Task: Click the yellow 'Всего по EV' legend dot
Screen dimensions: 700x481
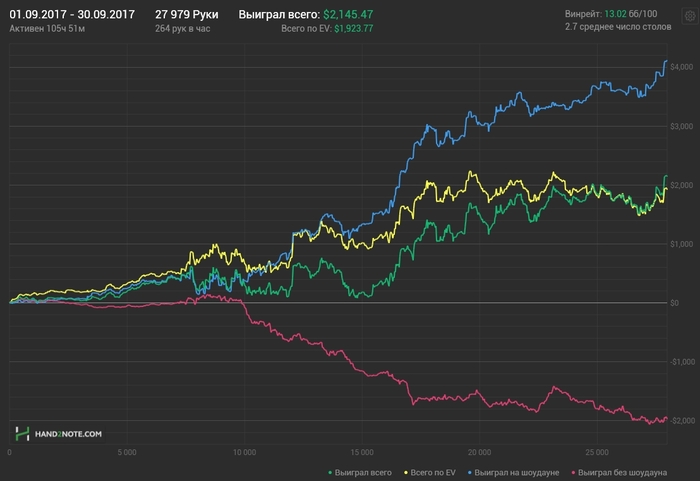Action: (x=406, y=470)
